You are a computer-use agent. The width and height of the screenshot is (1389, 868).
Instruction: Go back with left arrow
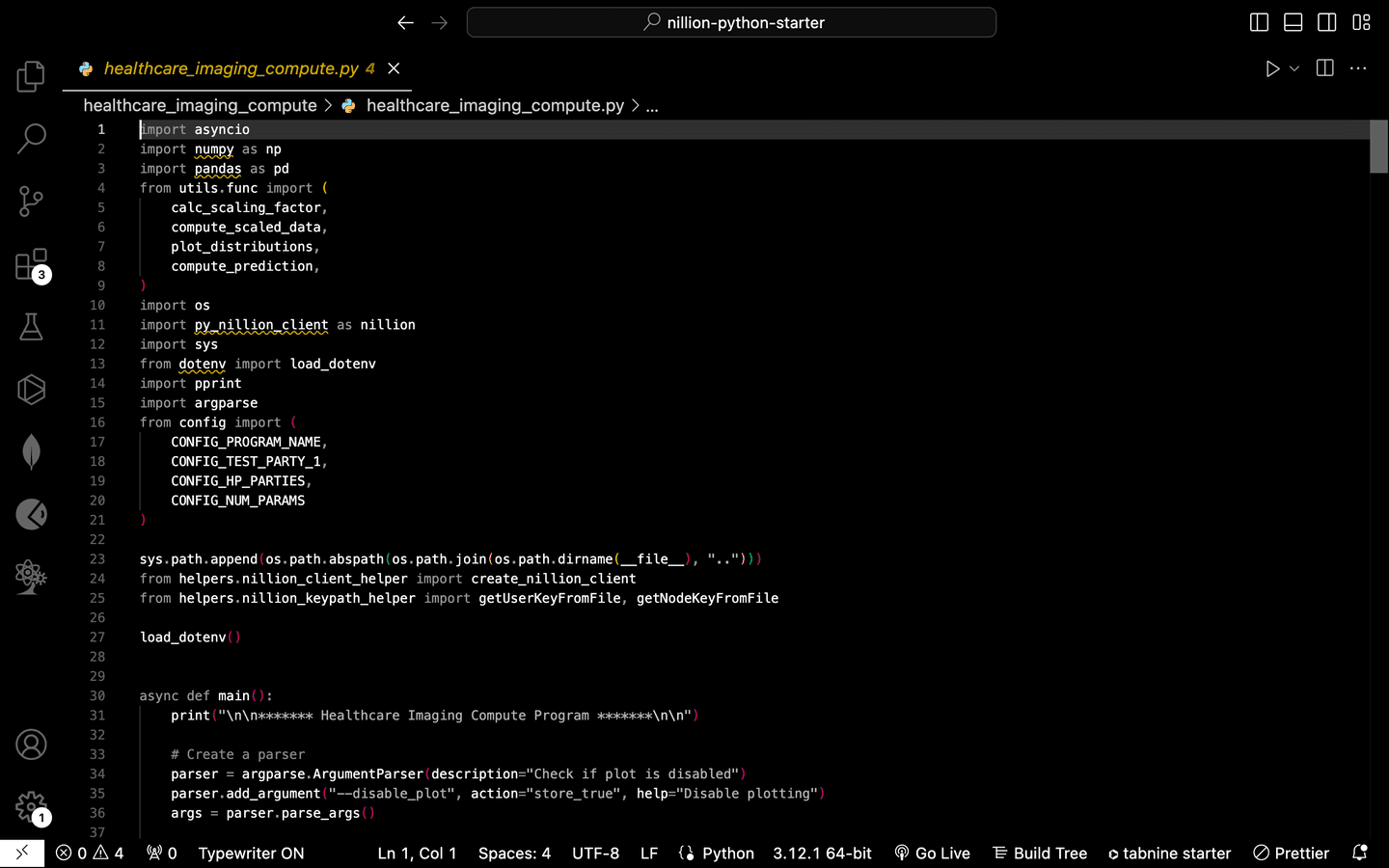click(x=406, y=22)
